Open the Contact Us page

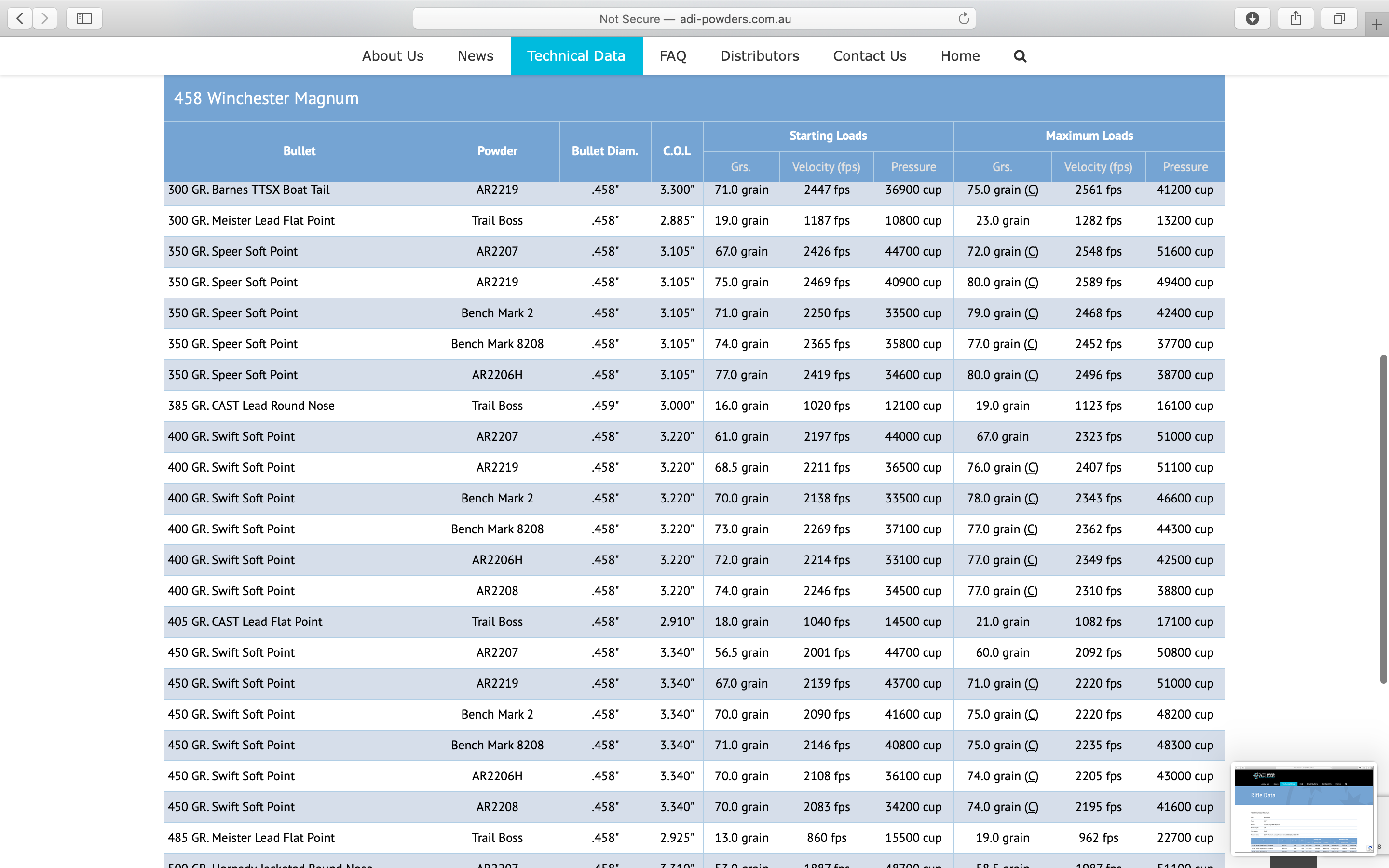[870, 55]
